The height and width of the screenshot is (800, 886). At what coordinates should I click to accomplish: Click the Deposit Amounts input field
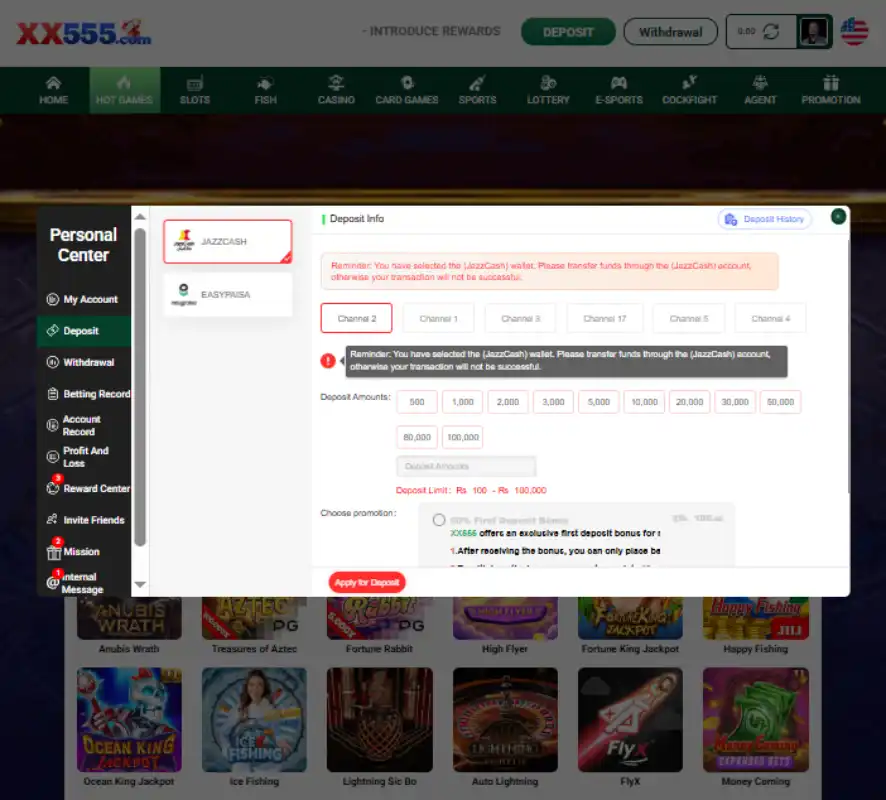click(466, 466)
